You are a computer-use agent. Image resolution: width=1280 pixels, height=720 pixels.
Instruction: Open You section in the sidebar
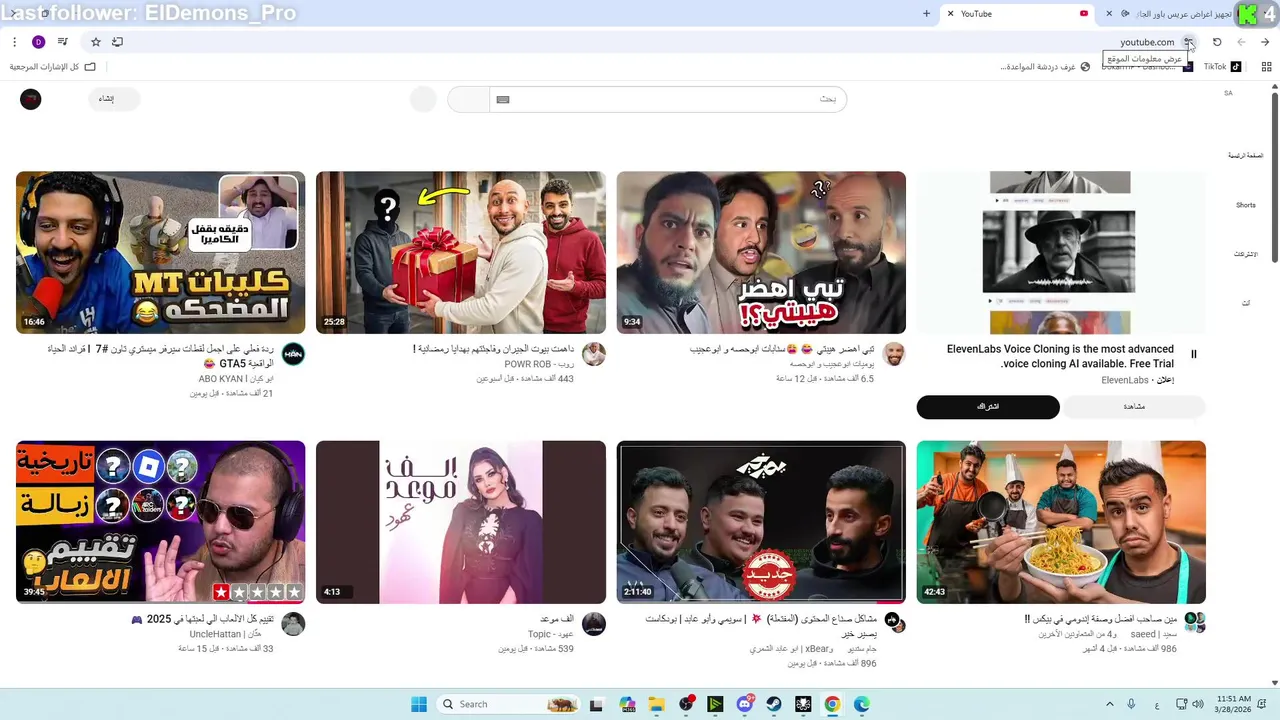1245,303
